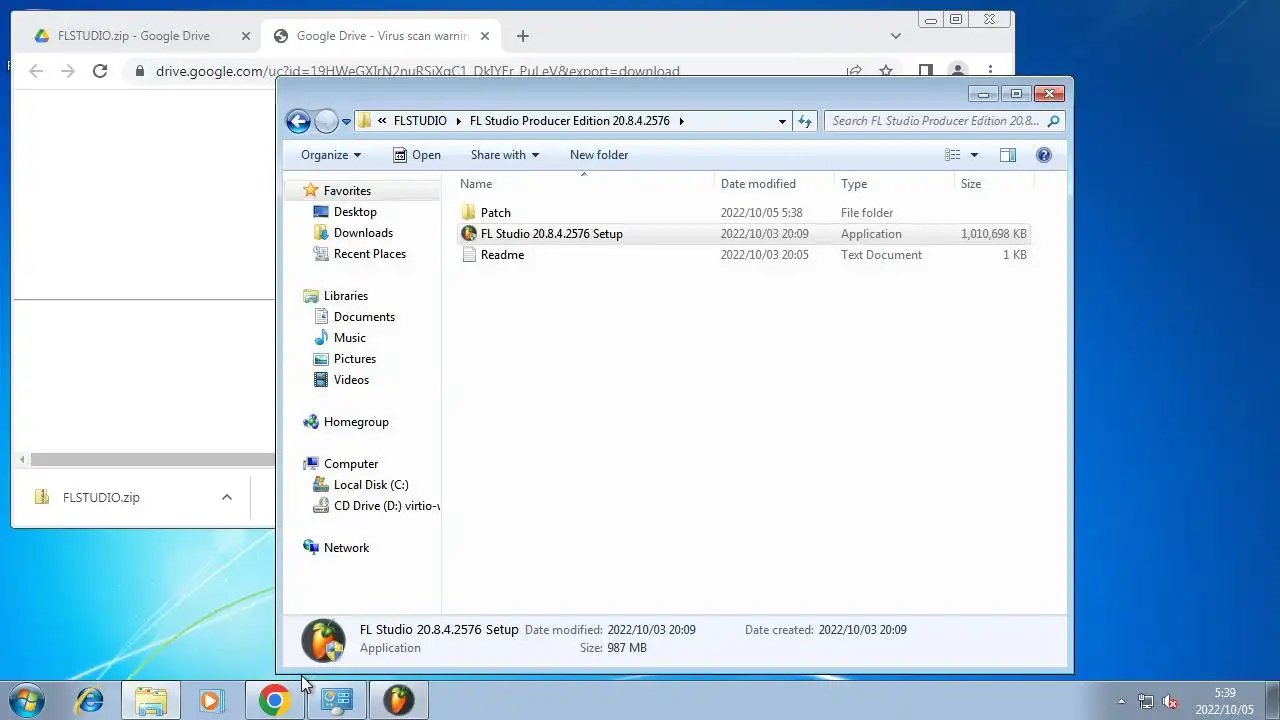Viewport: 1280px width, 720px height.
Task: Click New folder in toolbar
Action: click(599, 155)
